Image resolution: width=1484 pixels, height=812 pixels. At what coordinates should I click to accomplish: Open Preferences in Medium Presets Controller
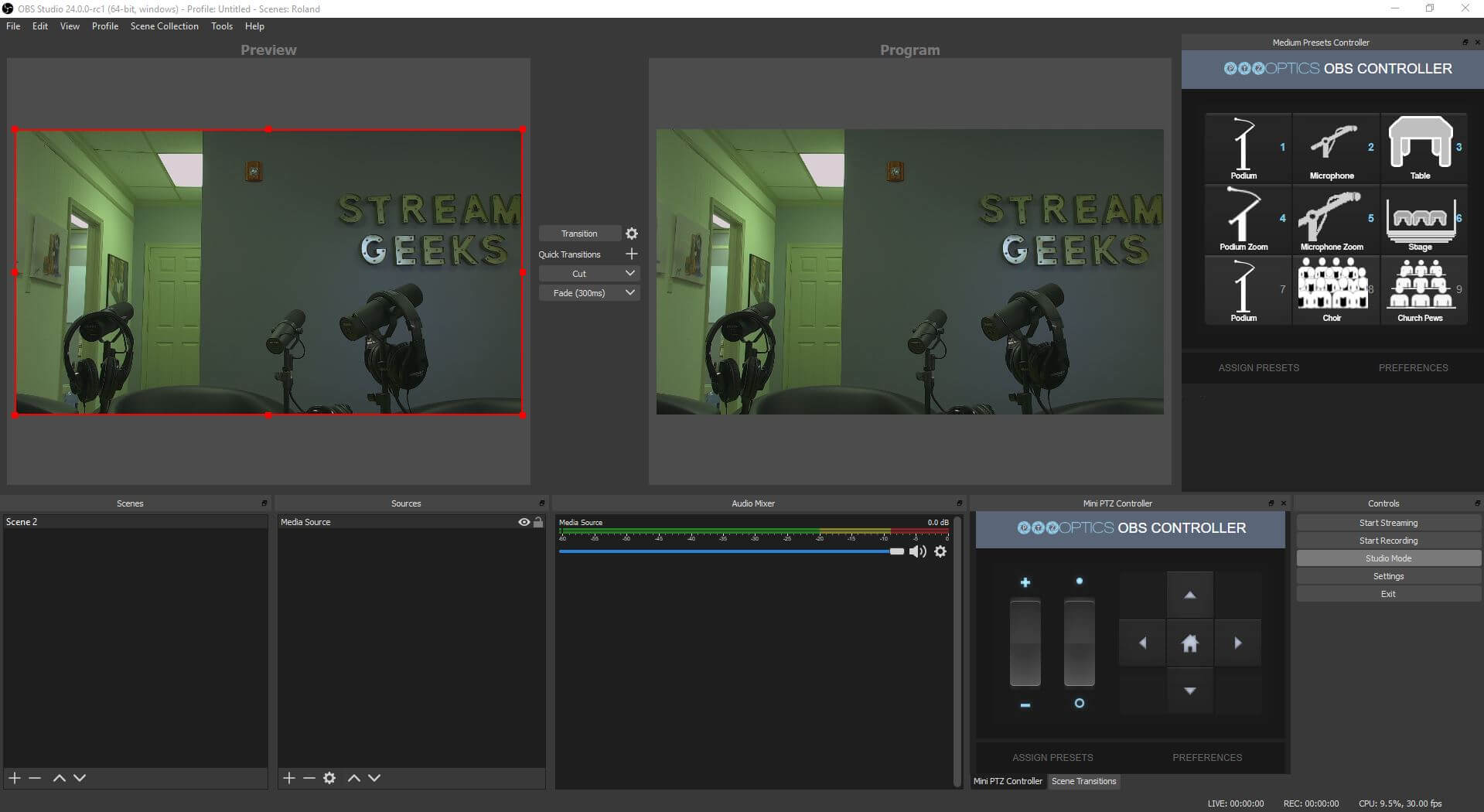point(1414,368)
